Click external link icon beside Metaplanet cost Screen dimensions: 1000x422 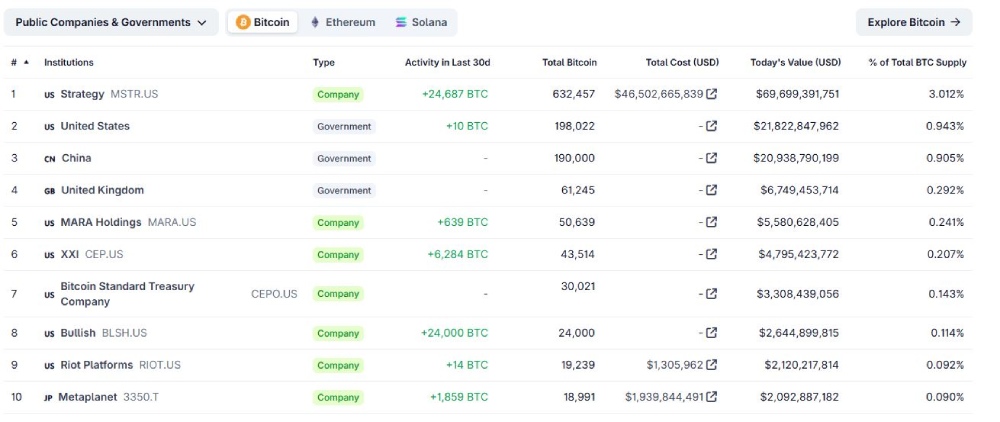[711, 397]
